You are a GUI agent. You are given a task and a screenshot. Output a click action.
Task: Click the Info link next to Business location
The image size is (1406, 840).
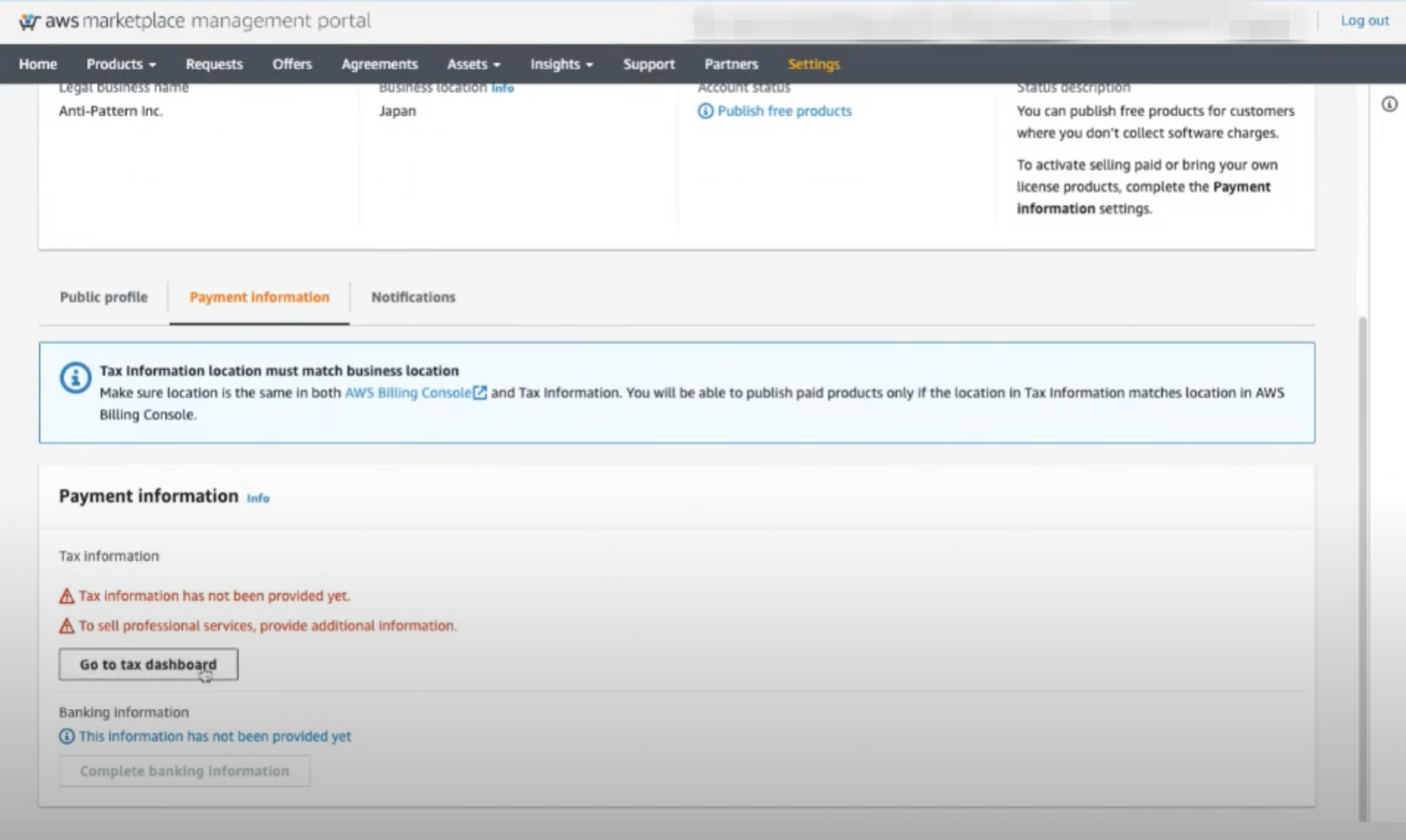click(x=502, y=88)
